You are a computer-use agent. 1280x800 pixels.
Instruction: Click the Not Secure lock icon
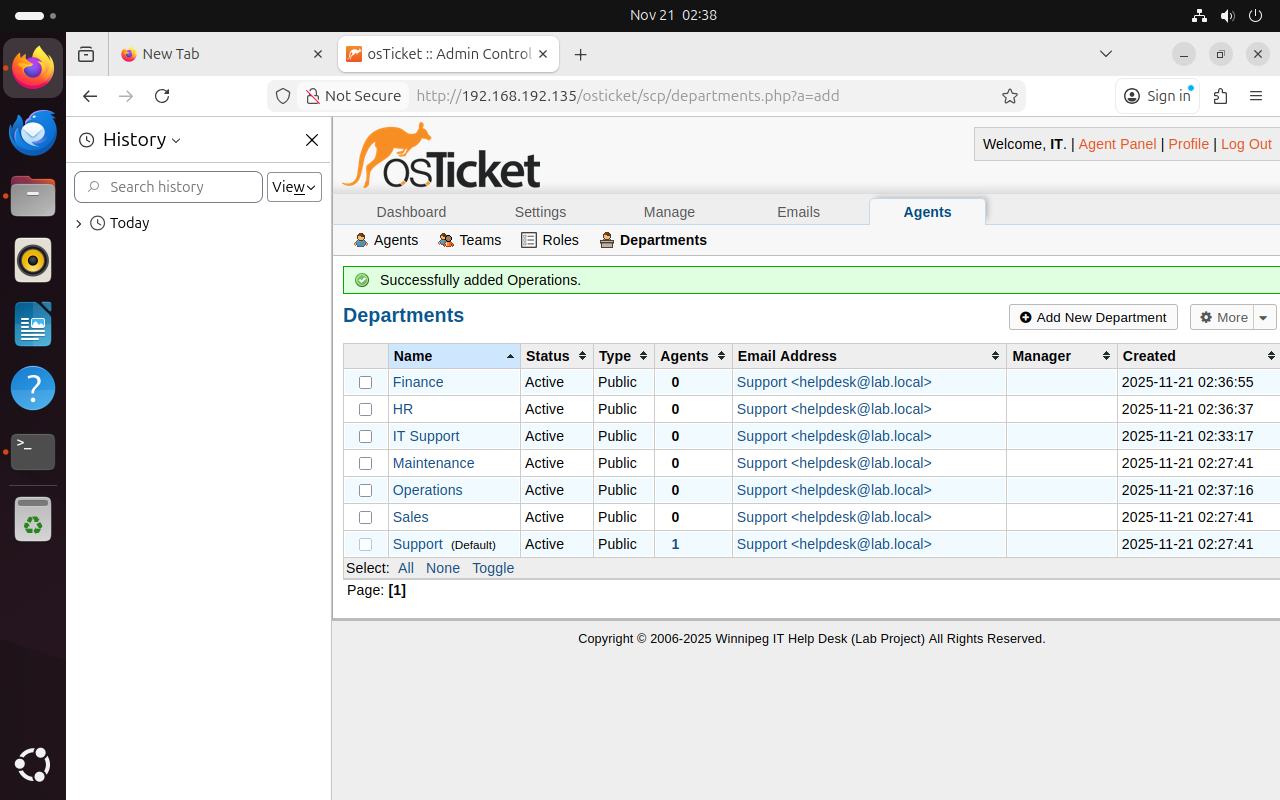pos(313,96)
